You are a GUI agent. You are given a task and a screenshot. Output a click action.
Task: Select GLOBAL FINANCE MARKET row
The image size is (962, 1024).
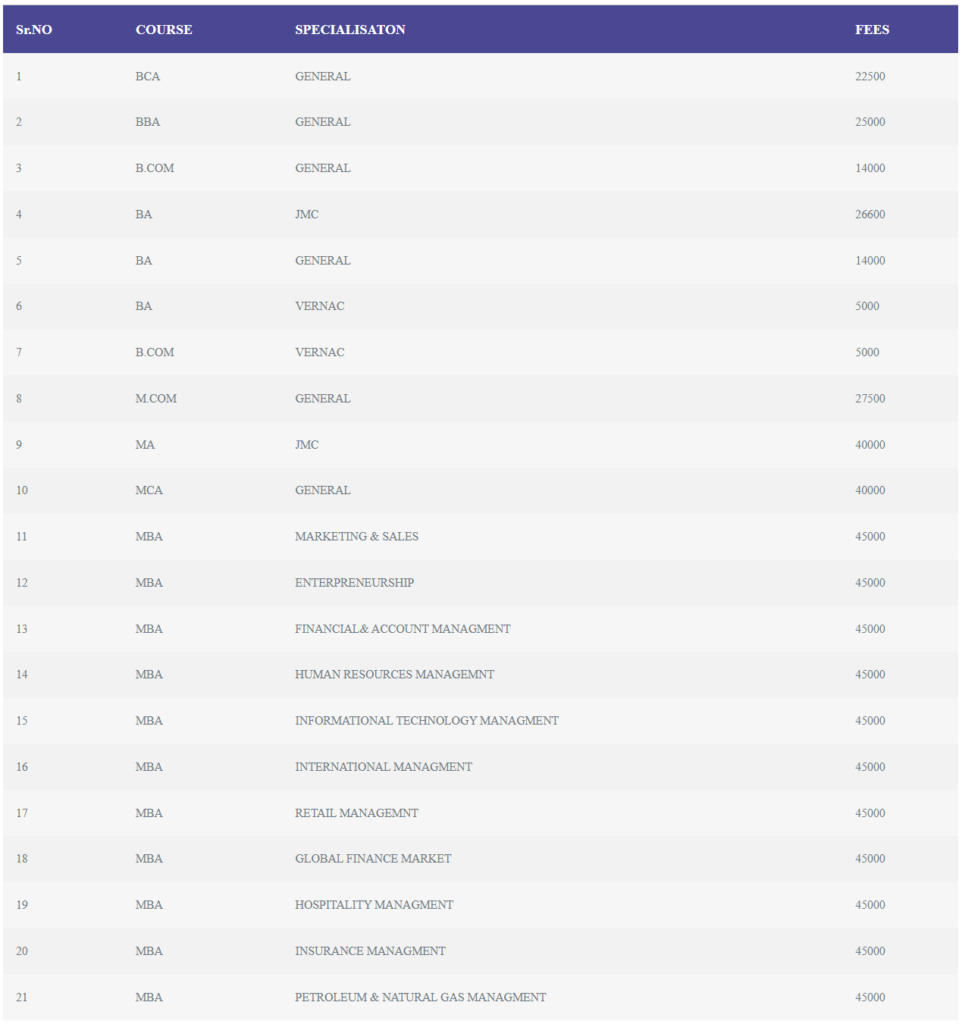click(x=481, y=859)
